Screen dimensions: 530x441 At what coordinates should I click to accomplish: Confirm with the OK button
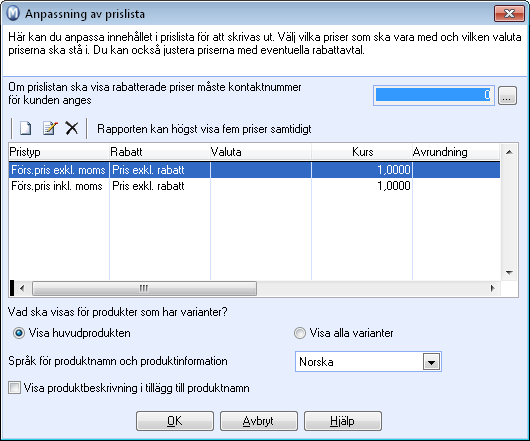pos(175,421)
